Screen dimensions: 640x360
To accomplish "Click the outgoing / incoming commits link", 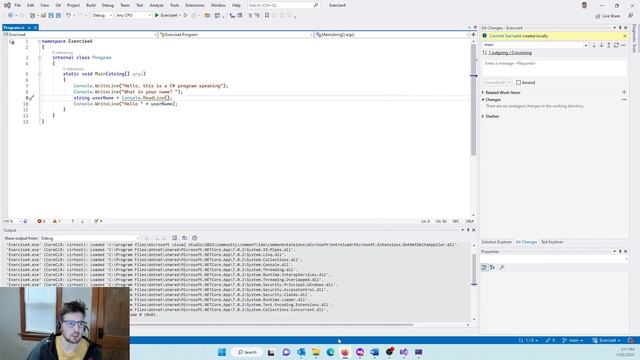I will point(510,53).
